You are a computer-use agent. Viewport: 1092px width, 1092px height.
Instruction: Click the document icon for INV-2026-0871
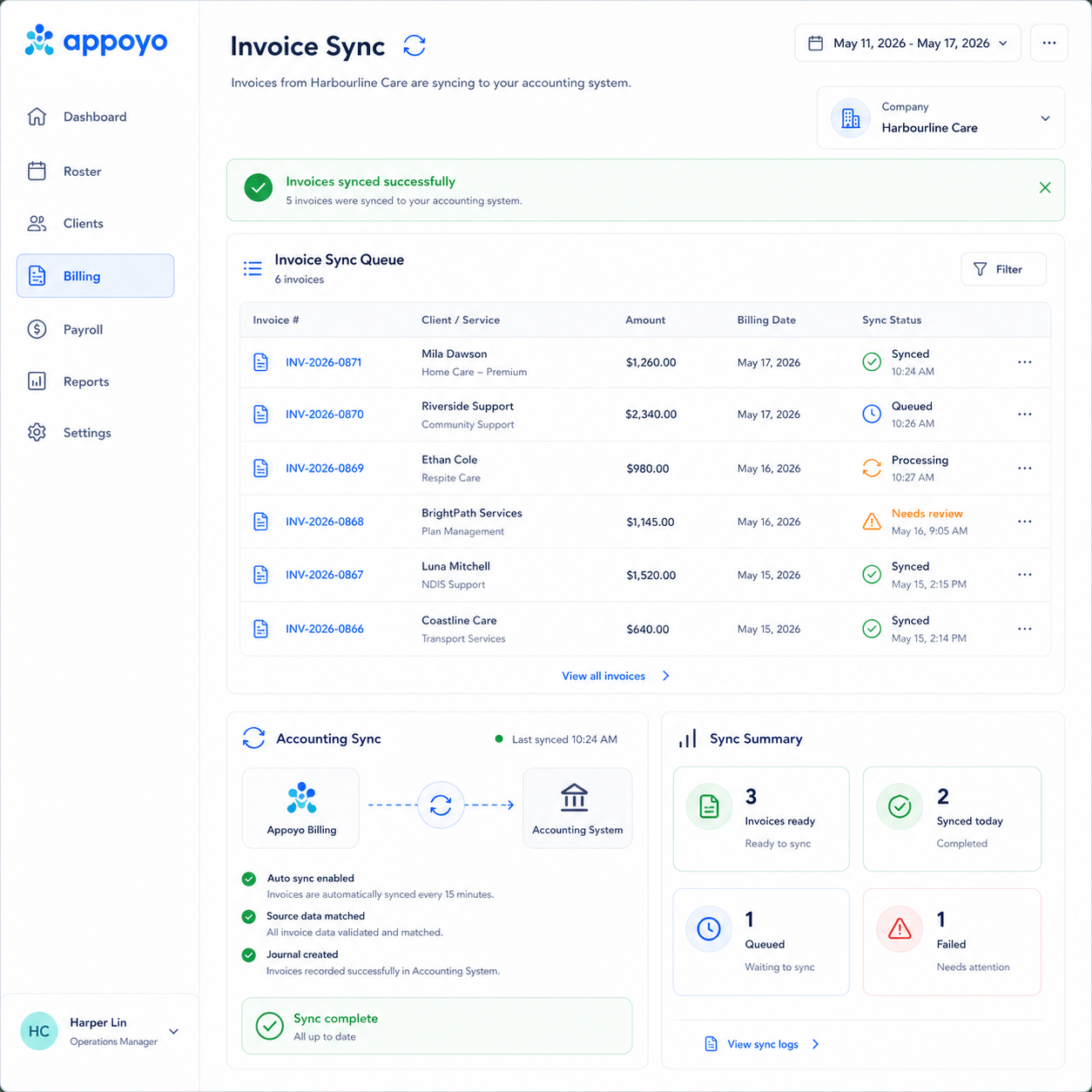(x=260, y=362)
